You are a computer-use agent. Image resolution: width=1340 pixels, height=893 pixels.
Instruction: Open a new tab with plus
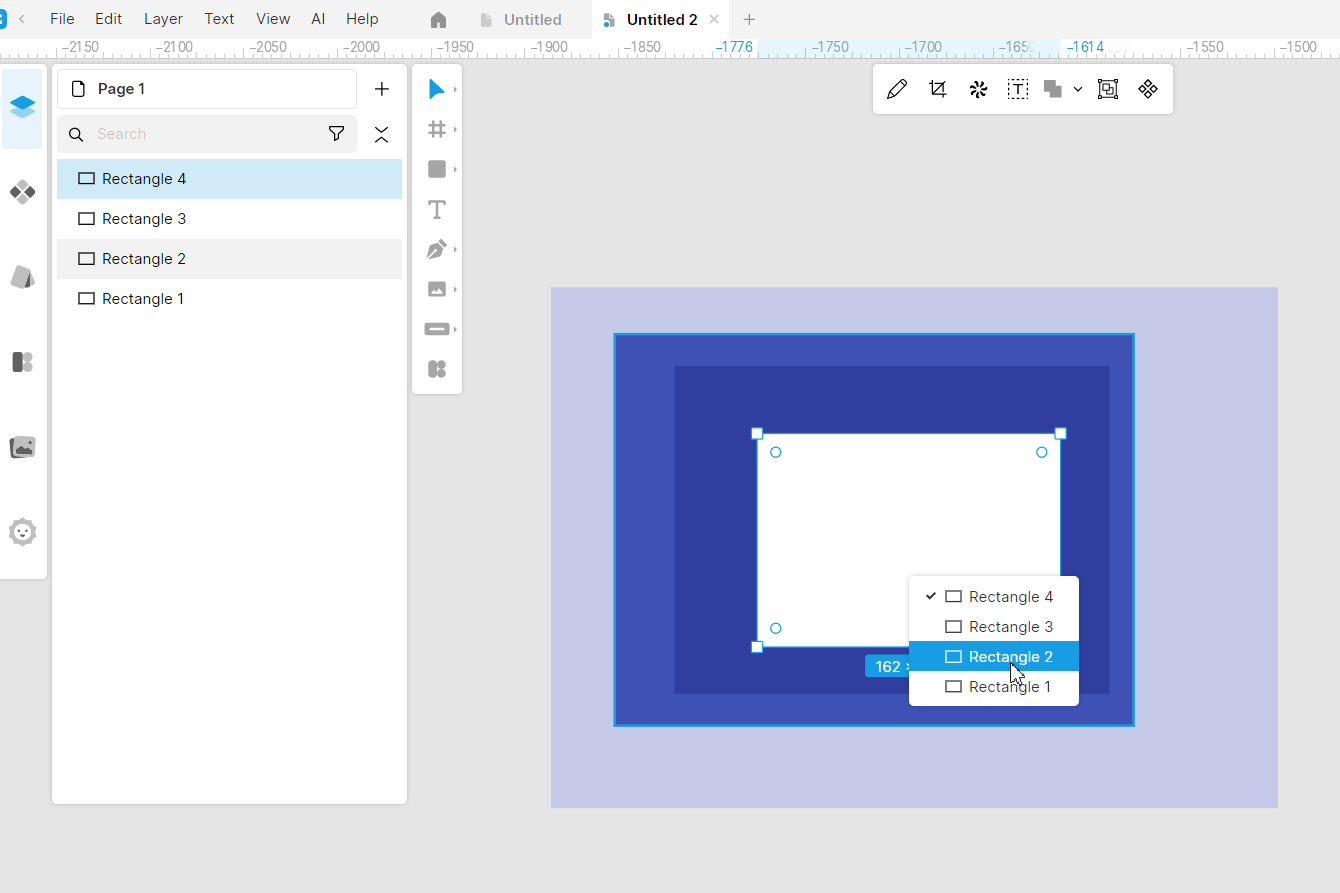point(749,19)
